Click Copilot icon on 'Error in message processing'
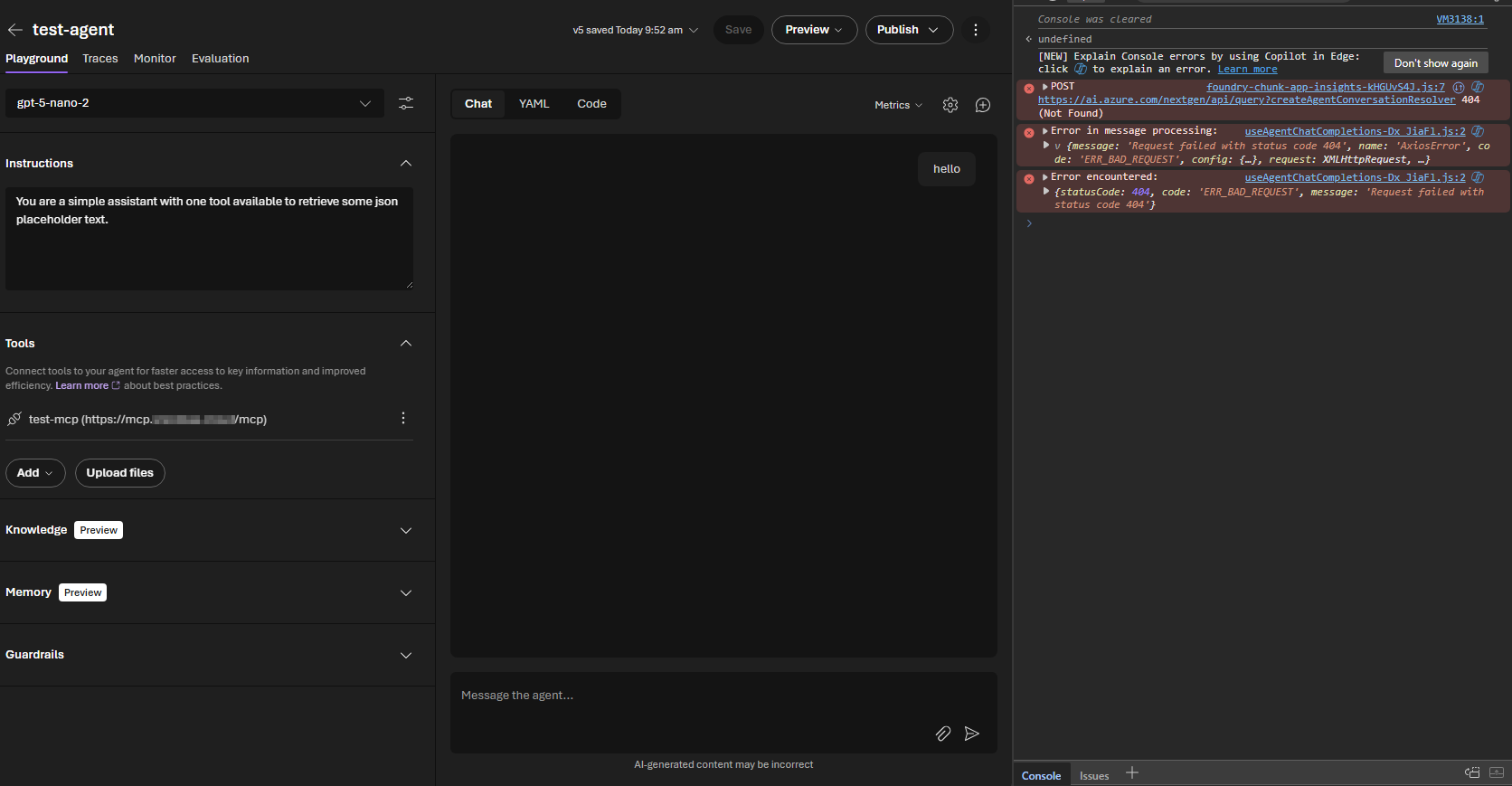Viewport: 1512px width, 786px height. pos(1478,131)
